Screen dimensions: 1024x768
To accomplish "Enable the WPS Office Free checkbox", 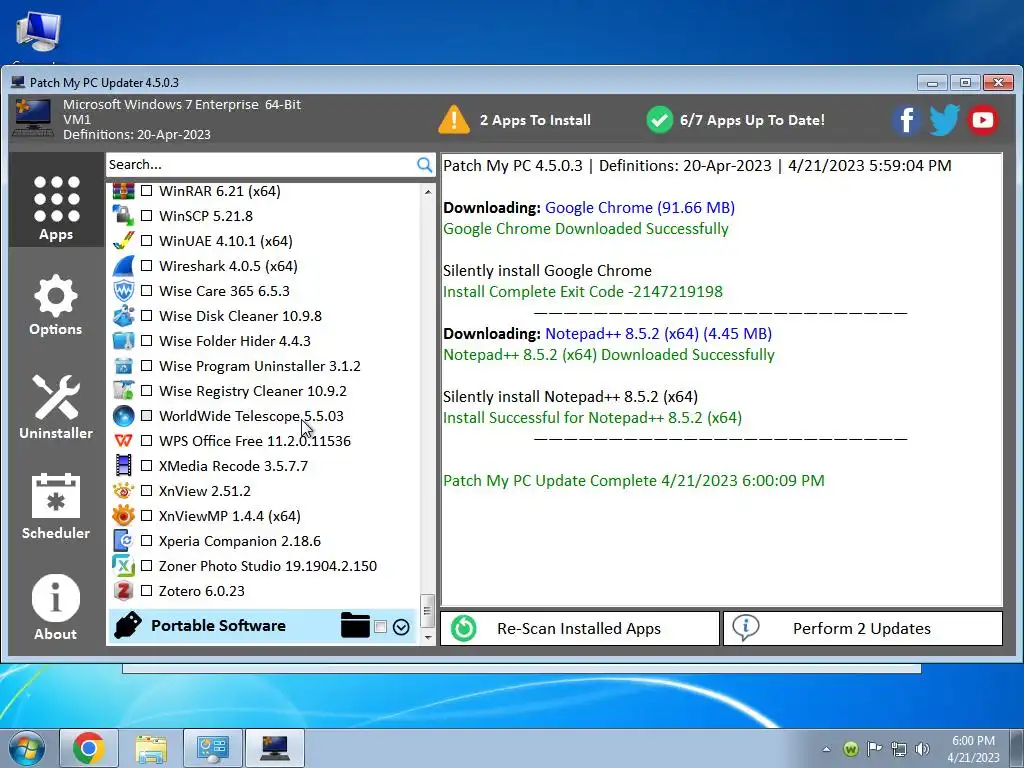I will click(146, 441).
